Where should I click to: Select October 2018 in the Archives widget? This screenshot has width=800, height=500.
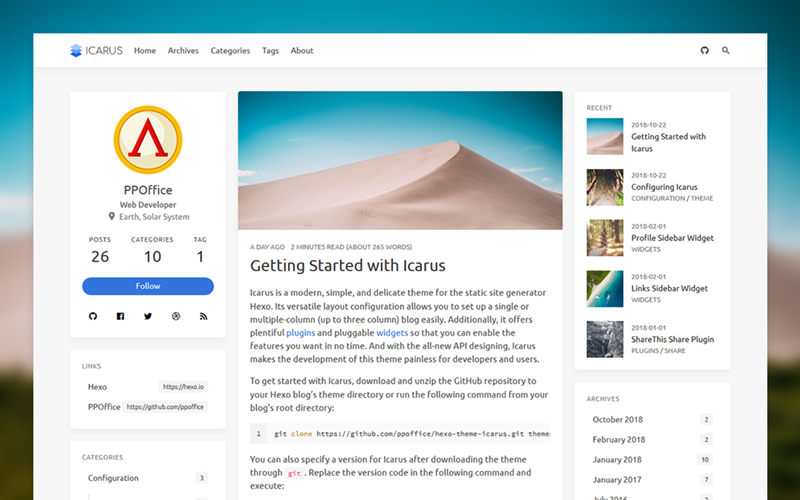[617, 420]
